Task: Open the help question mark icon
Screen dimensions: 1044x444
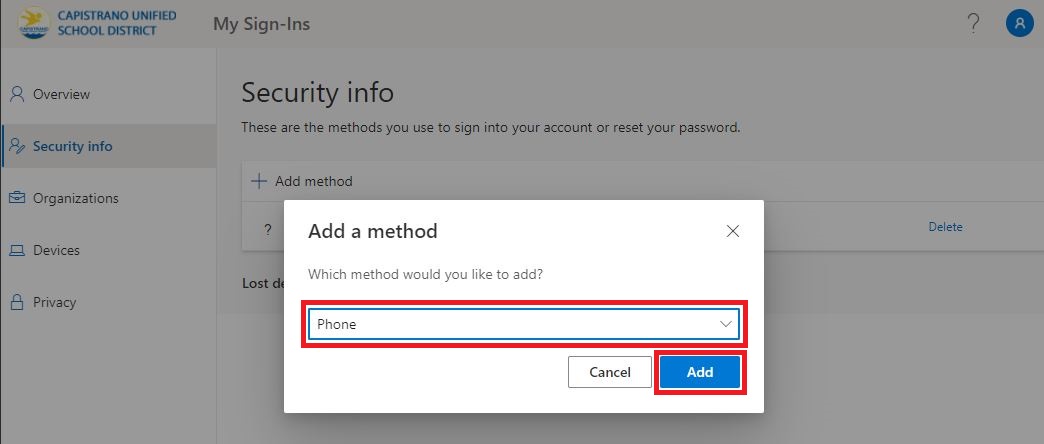Action: pos(973,24)
